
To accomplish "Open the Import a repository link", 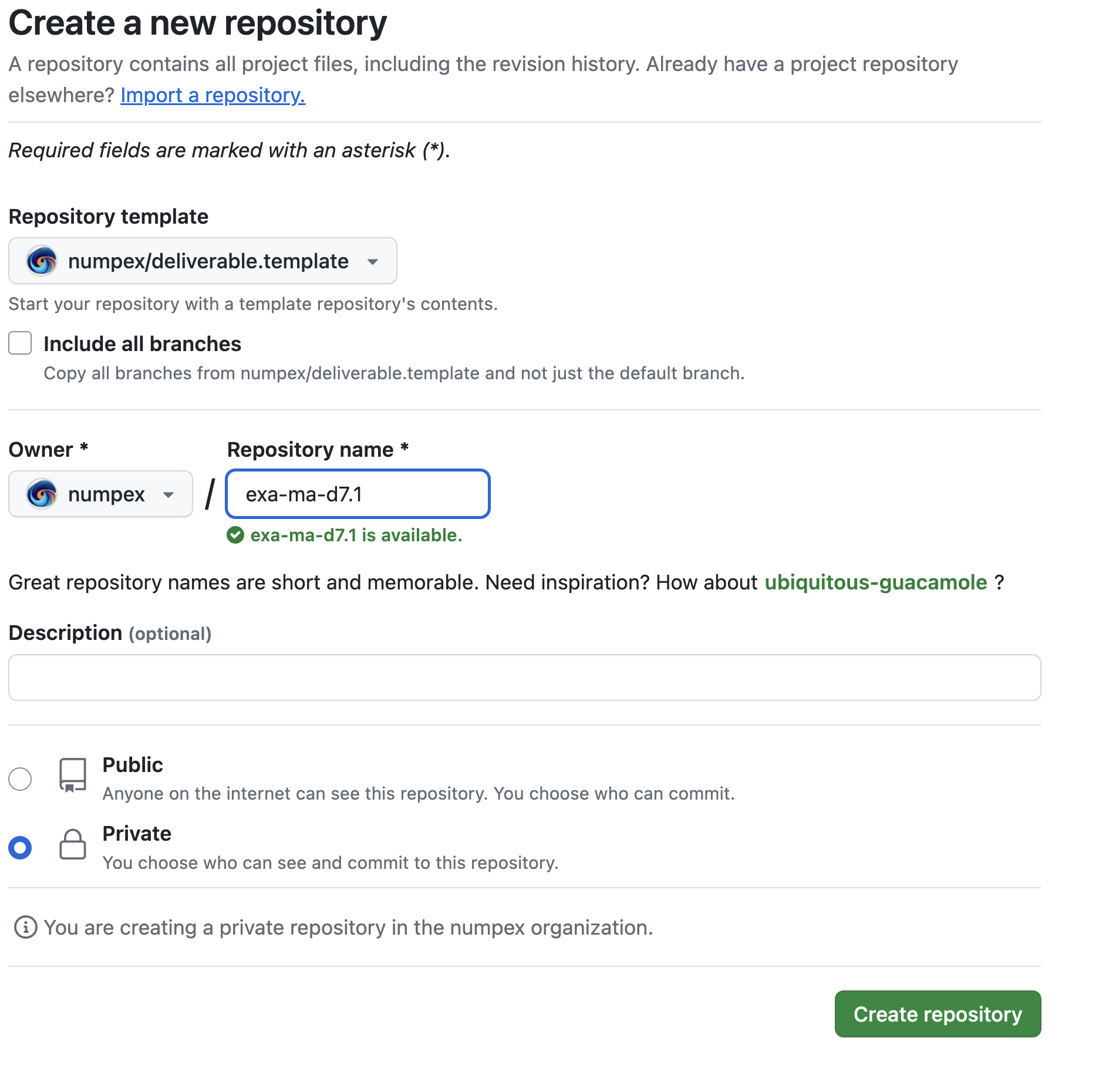I will pos(213,95).
